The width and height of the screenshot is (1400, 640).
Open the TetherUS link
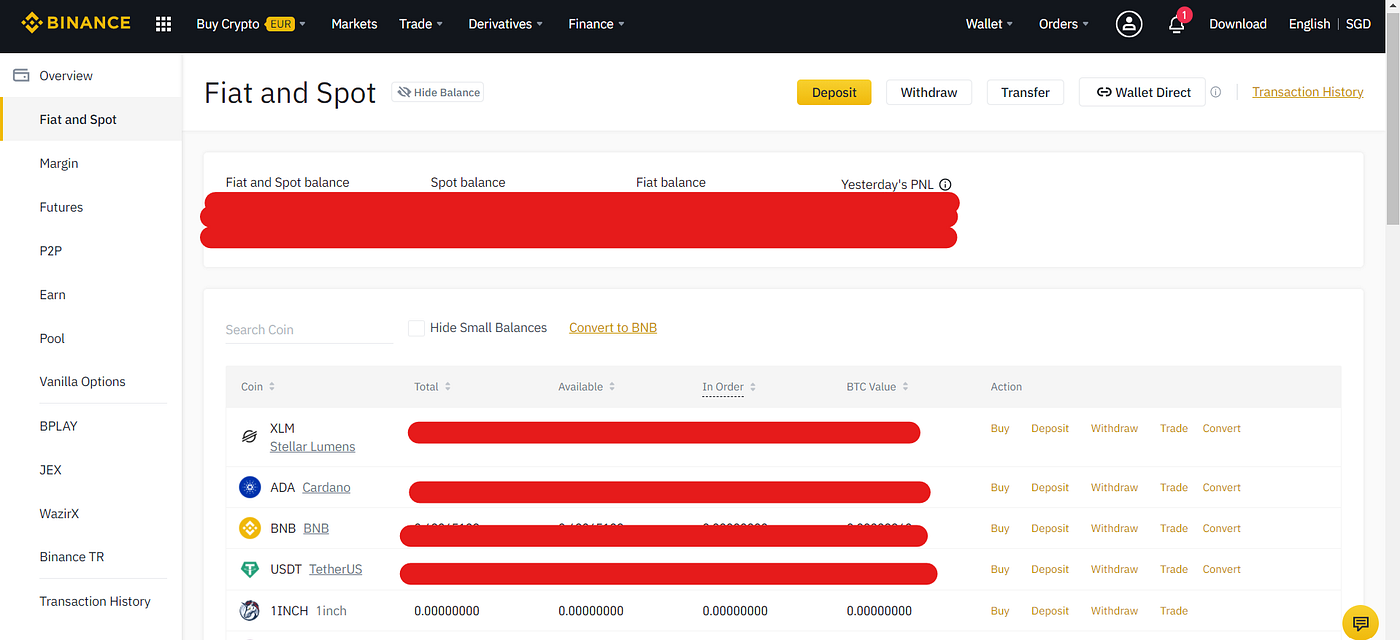[x=336, y=569]
